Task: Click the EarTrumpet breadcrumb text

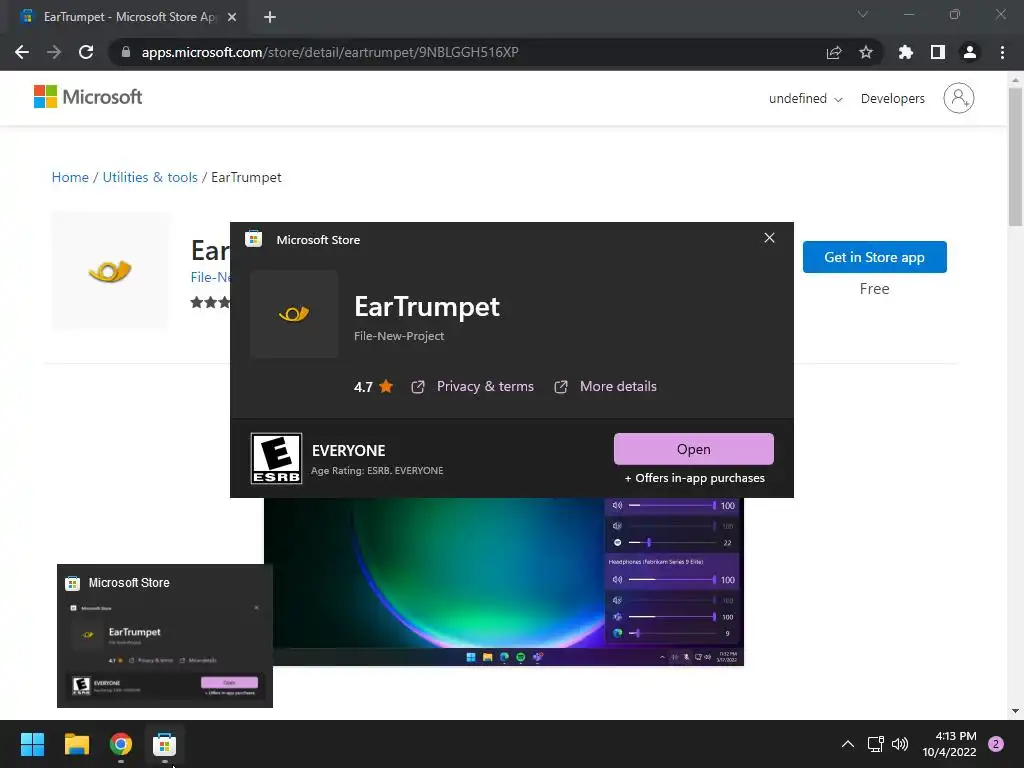Action: [x=246, y=178]
